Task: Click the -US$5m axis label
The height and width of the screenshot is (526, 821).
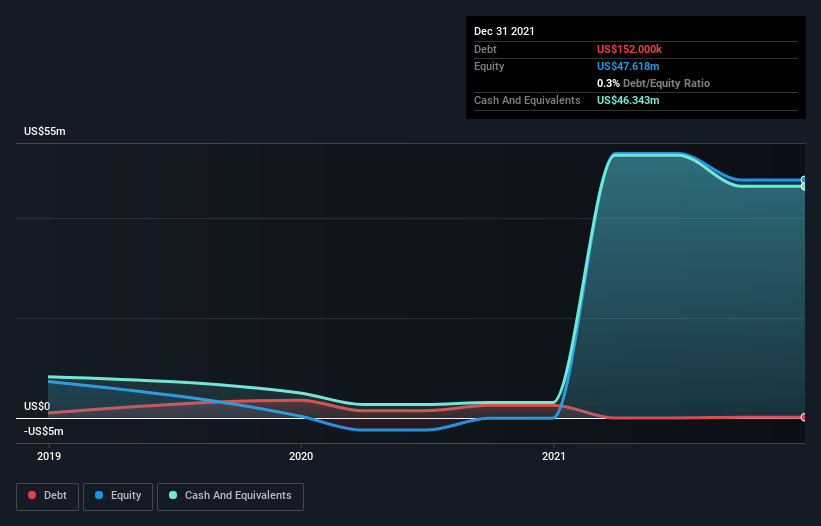Action: point(43,431)
